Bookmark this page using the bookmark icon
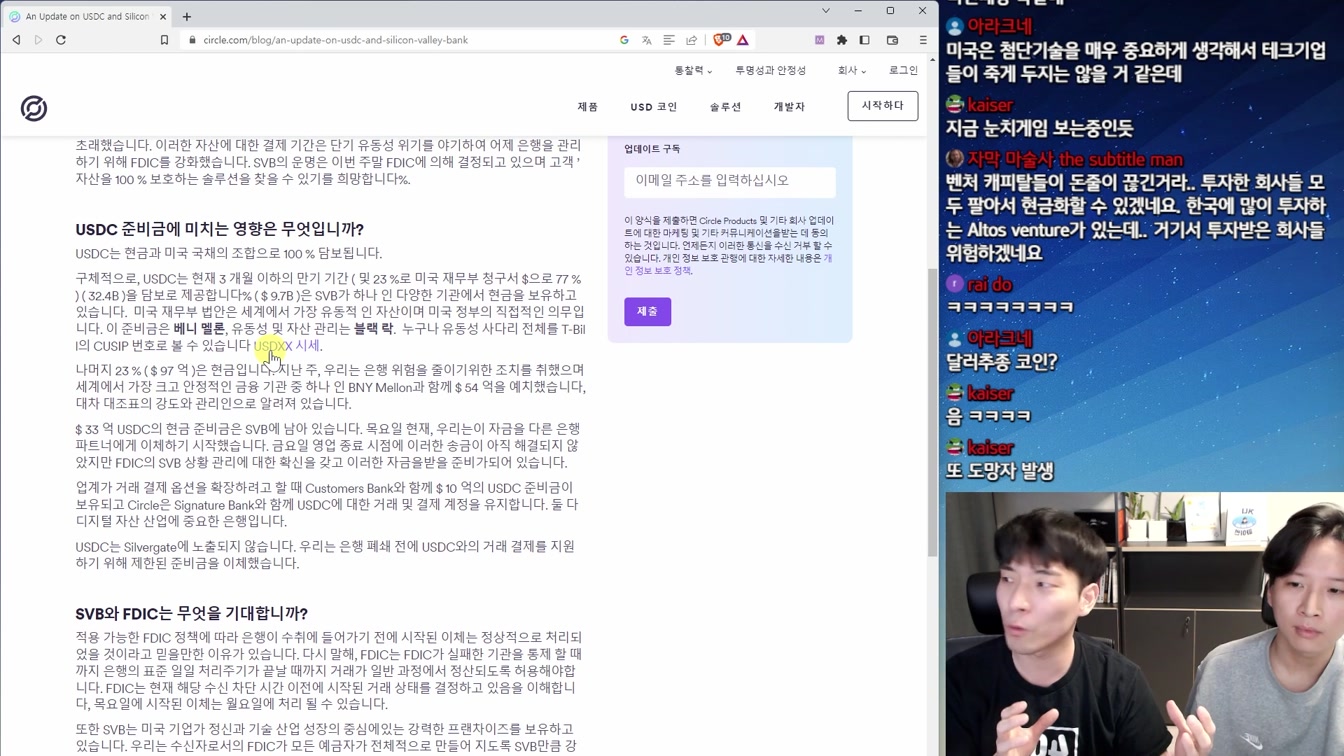1344x756 pixels. [164, 40]
